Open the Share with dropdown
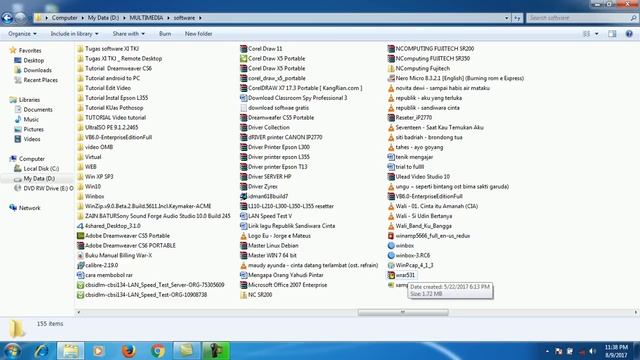Image resolution: width=640 pixels, height=360 pixels. tap(129, 34)
